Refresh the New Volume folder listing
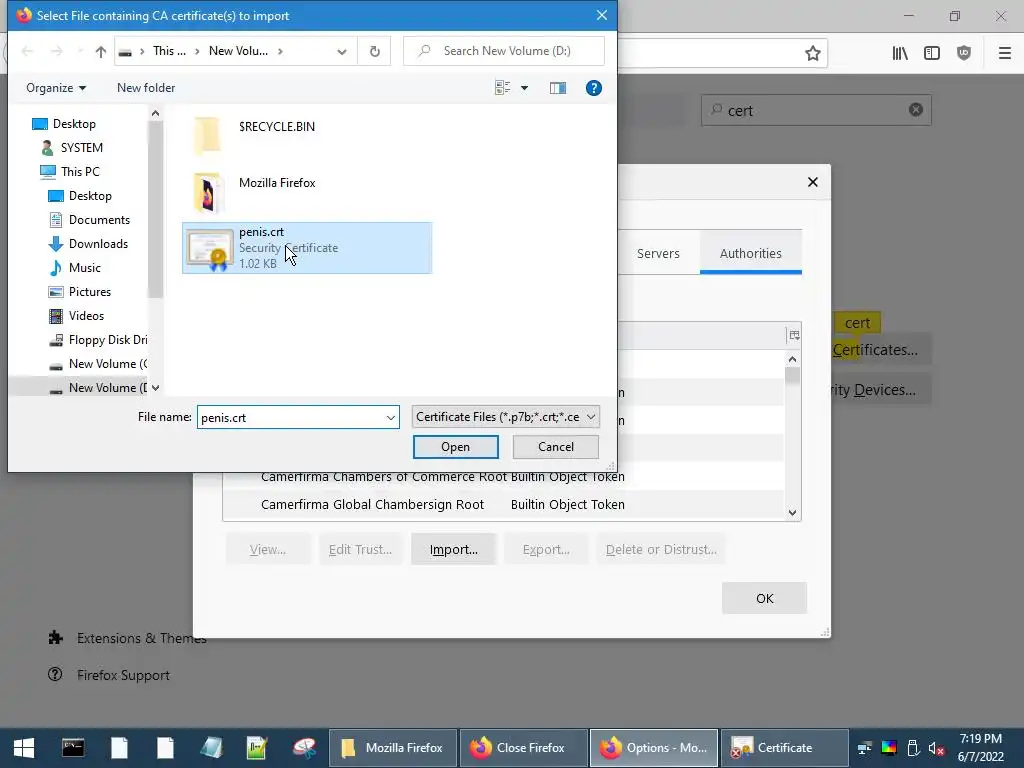Image resolution: width=1024 pixels, height=768 pixels. coord(374,52)
